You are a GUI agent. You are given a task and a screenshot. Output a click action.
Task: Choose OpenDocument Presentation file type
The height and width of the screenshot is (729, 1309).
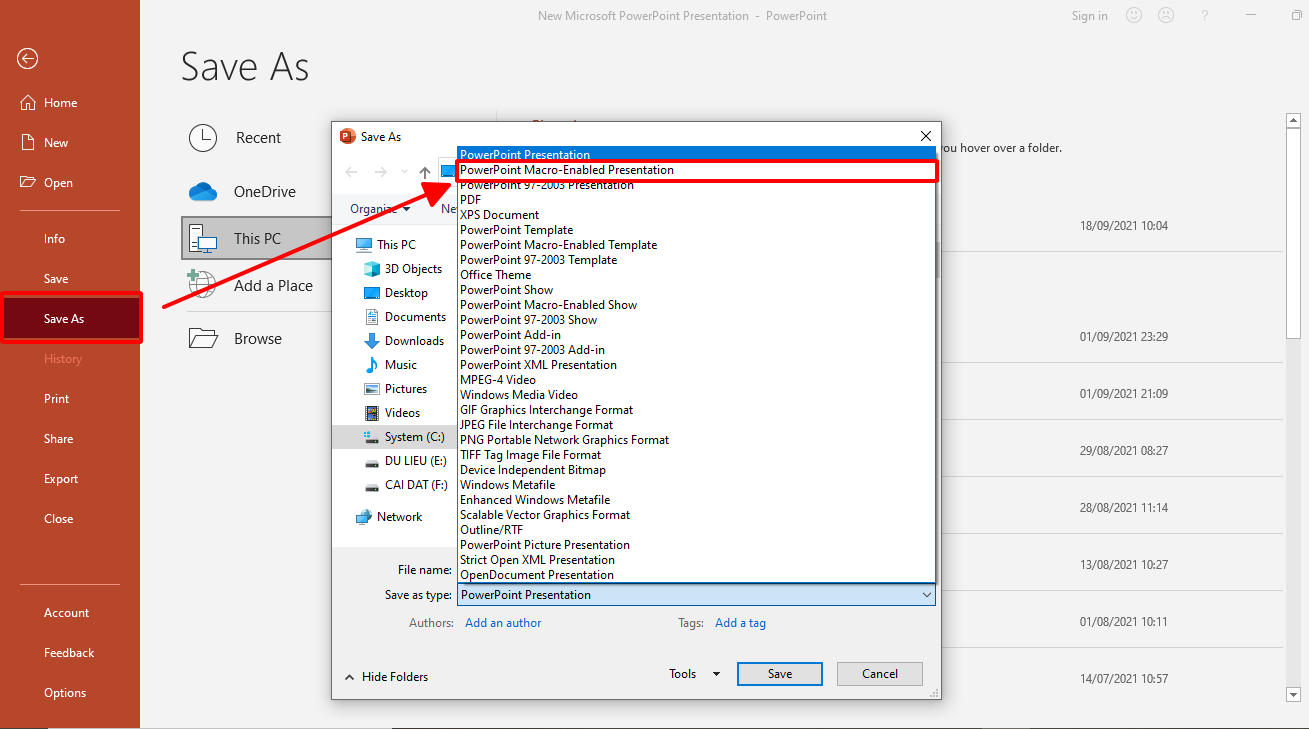697,575
